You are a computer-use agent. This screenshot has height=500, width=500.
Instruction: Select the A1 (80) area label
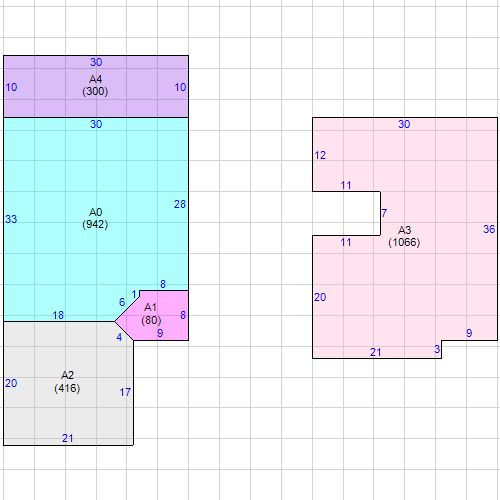click(x=151, y=314)
